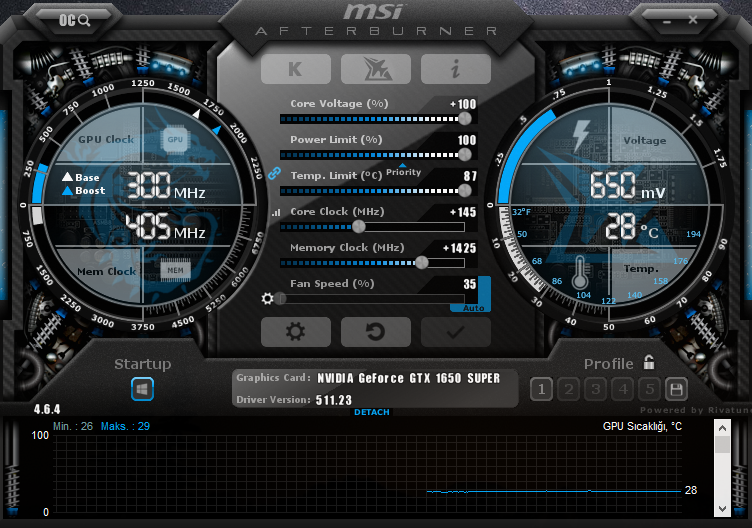Click the Power Limit slider handle

tap(464, 154)
